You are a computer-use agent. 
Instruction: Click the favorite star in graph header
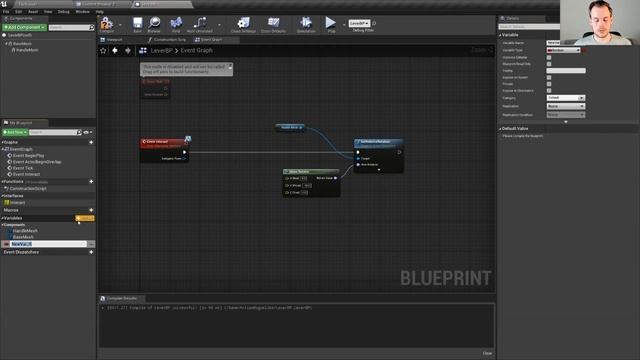coord(103,51)
